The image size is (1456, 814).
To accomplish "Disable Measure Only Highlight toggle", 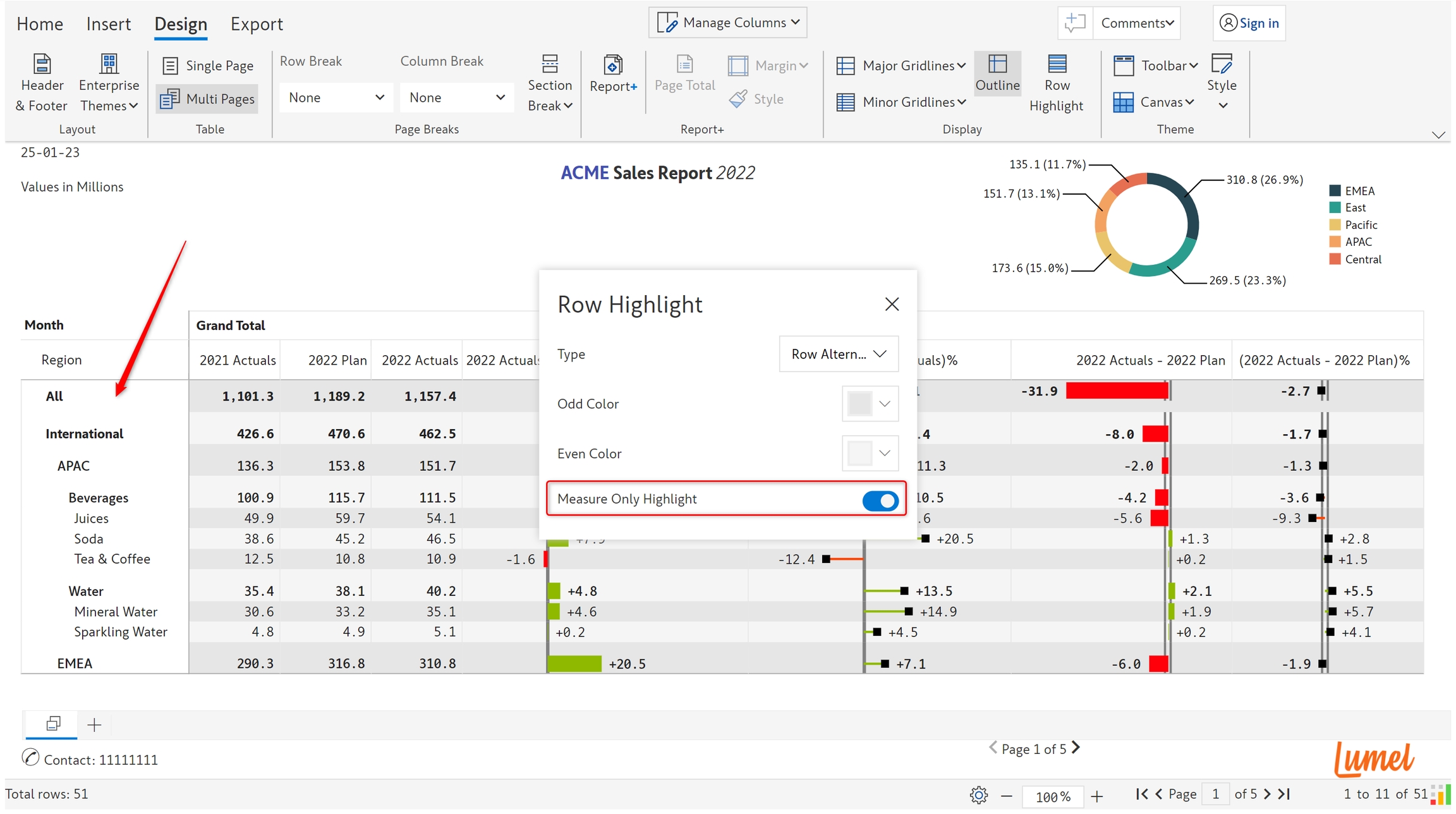I will click(x=880, y=501).
